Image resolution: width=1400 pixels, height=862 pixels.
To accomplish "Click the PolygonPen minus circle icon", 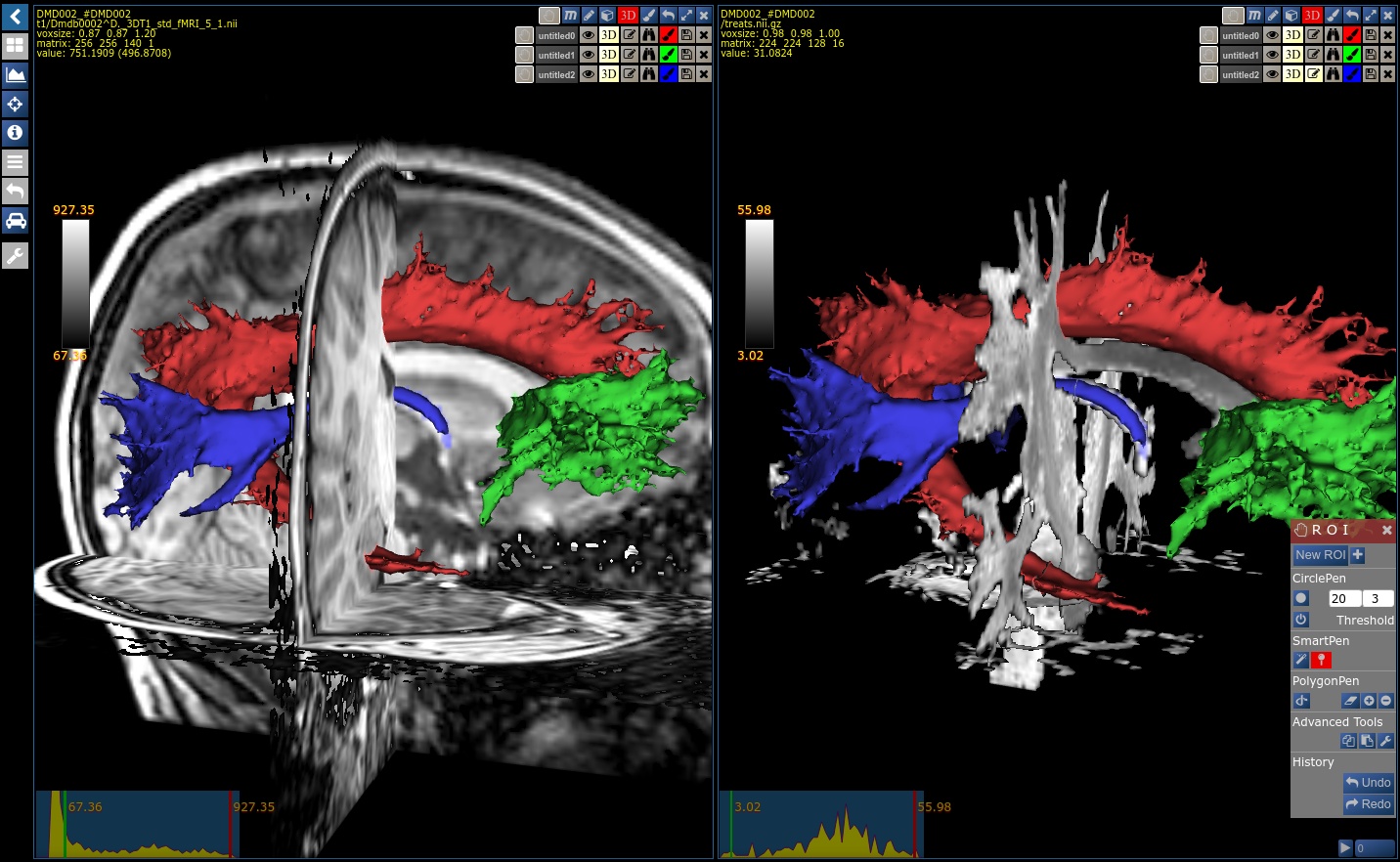I will click(1386, 701).
